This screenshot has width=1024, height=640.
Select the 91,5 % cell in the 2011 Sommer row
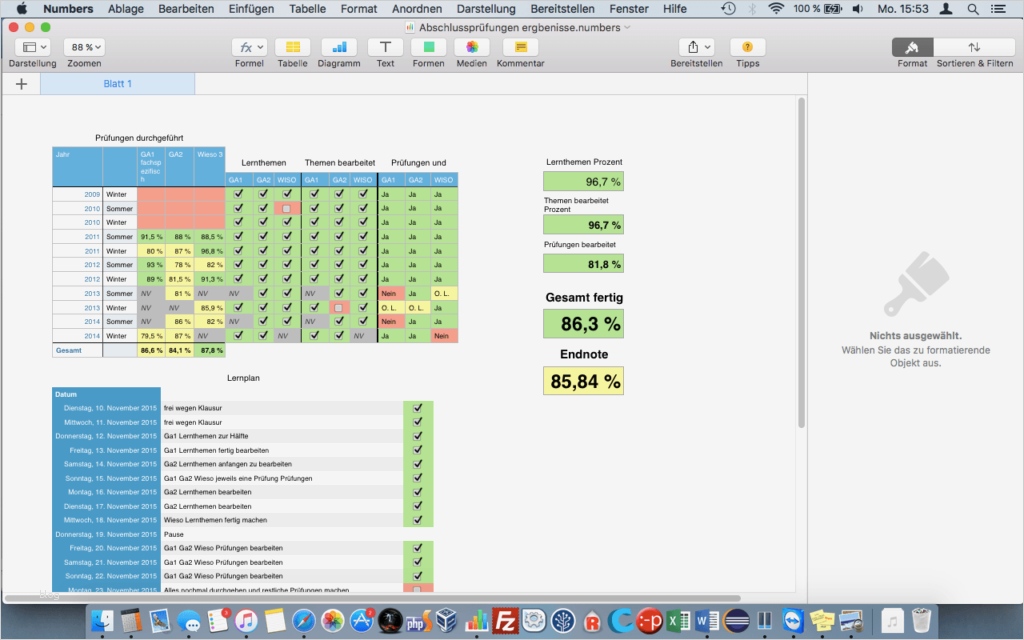(151, 236)
